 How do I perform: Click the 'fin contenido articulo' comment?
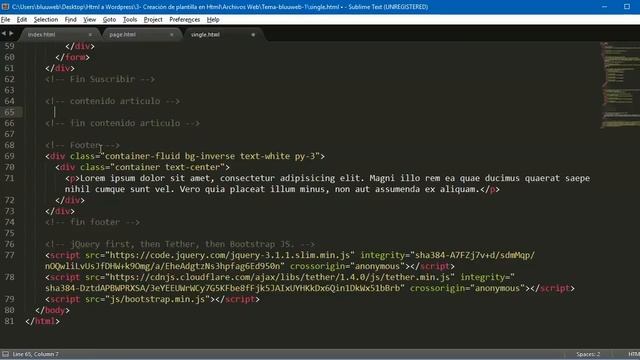pyautogui.click(x=122, y=123)
